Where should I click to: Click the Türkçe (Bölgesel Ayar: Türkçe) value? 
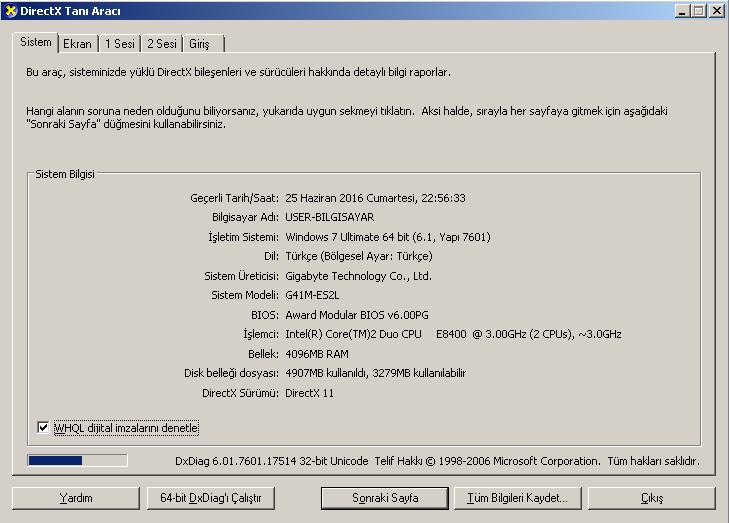(x=358, y=256)
